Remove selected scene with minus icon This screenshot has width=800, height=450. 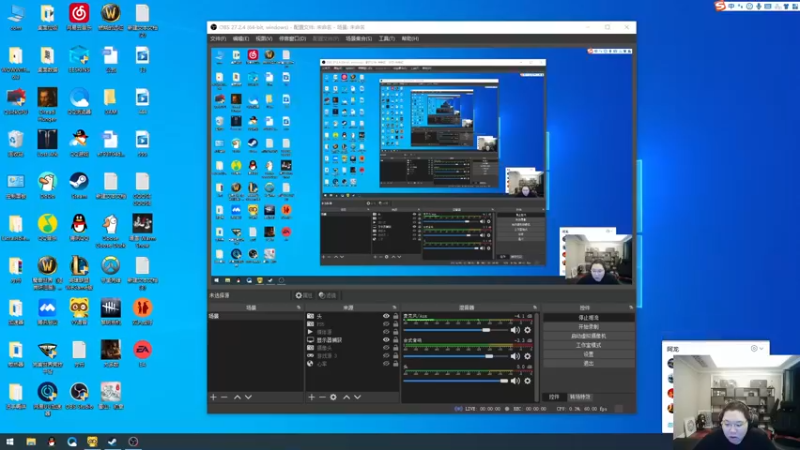click(x=224, y=397)
